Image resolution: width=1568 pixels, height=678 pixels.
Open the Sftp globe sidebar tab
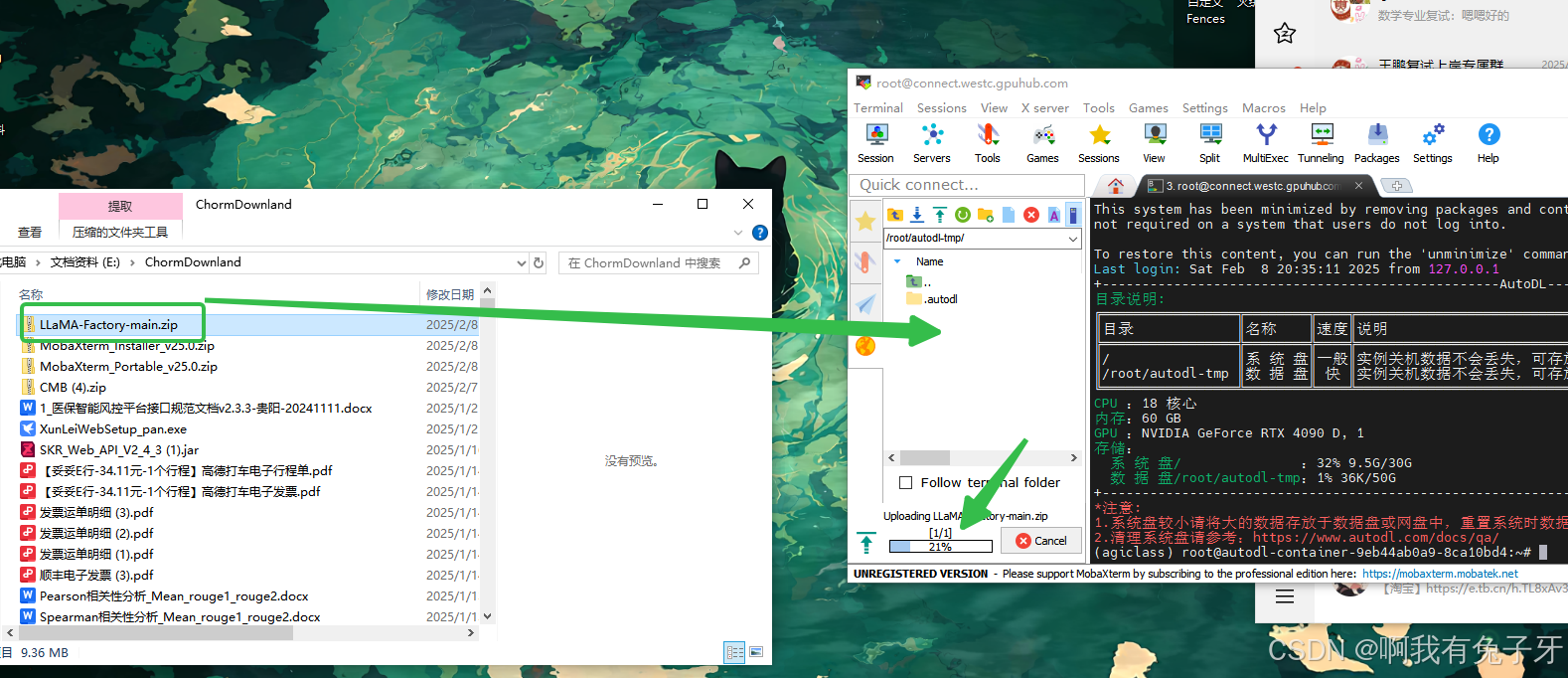865,346
